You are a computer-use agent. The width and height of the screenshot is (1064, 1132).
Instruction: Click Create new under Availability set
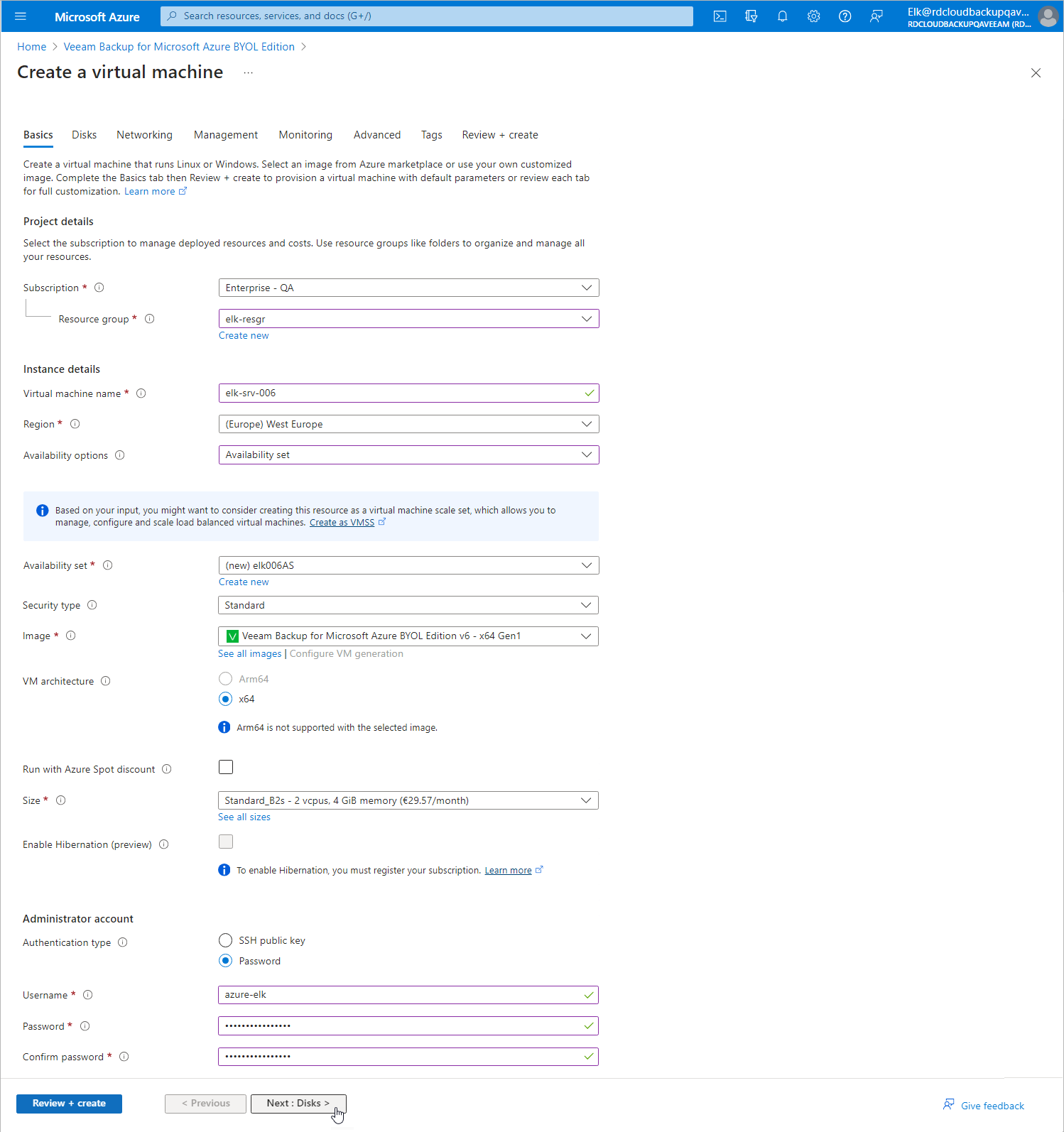tap(244, 582)
